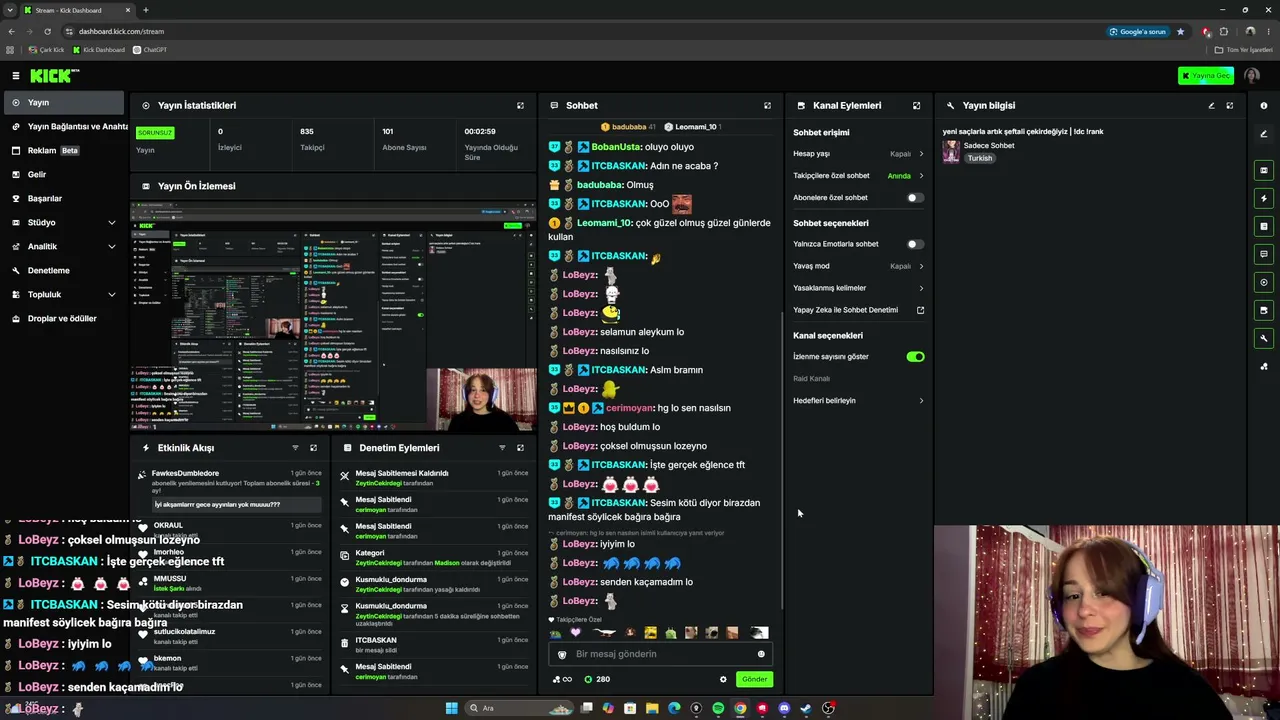Toggle the lightning activity widget in right sidebar
The width and height of the screenshot is (1280, 720).
(1264, 198)
